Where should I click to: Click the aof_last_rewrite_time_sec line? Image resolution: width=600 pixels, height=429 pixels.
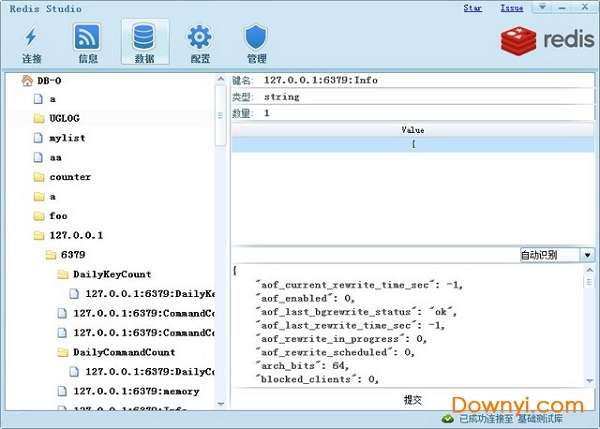coord(351,325)
